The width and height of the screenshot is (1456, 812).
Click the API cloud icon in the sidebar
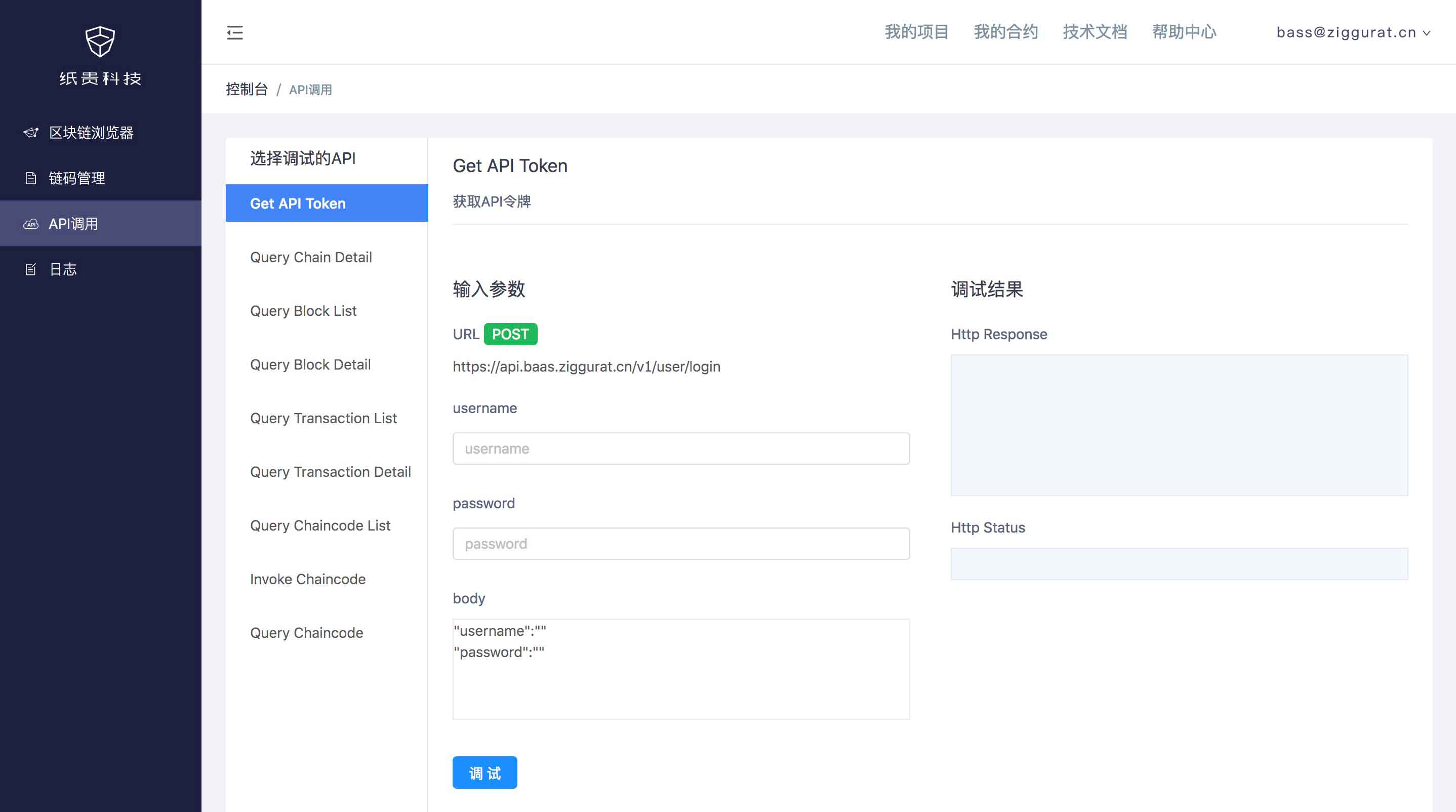pyautogui.click(x=30, y=224)
